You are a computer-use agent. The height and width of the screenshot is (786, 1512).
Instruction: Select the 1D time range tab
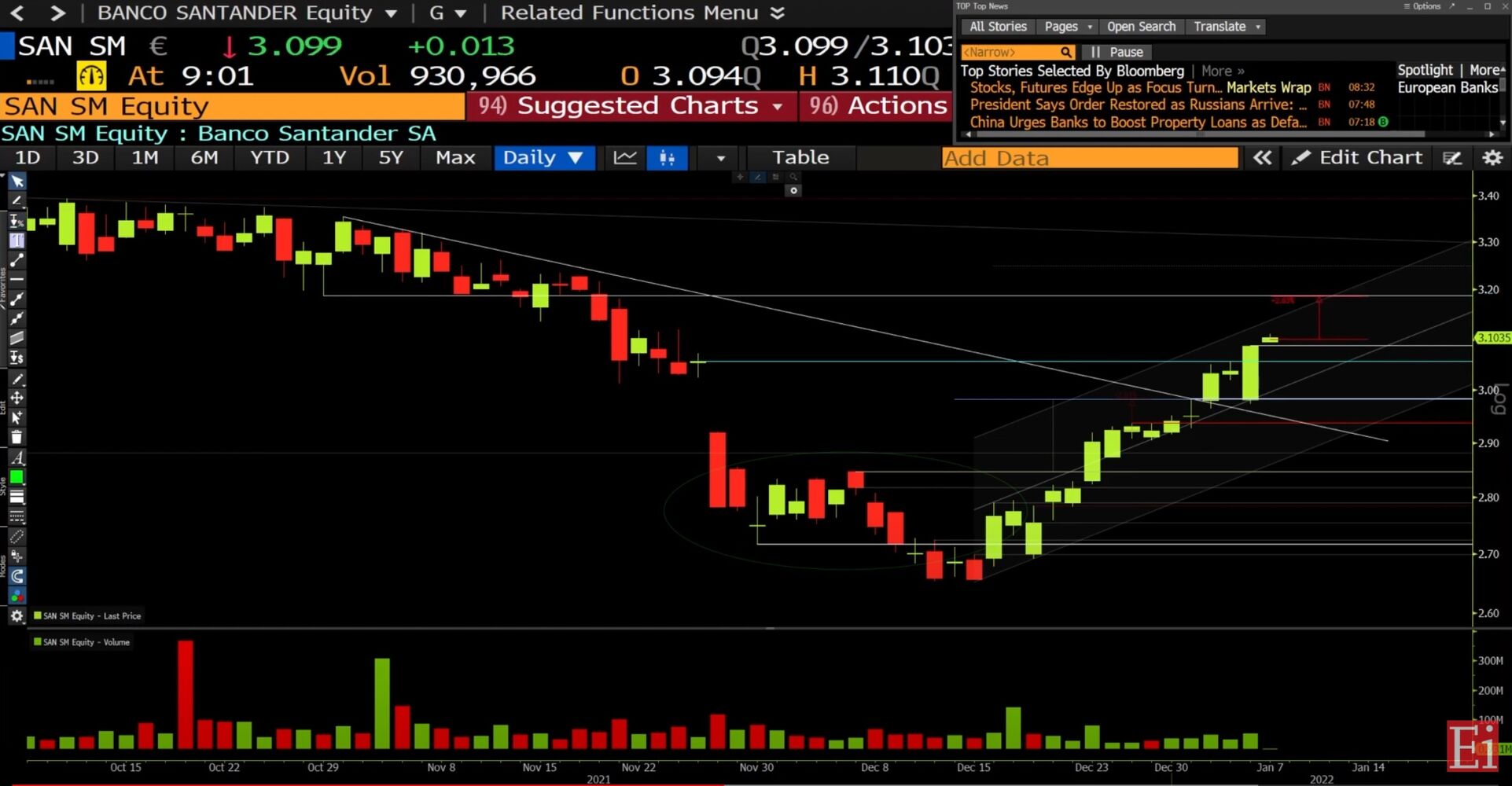[28, 158]
